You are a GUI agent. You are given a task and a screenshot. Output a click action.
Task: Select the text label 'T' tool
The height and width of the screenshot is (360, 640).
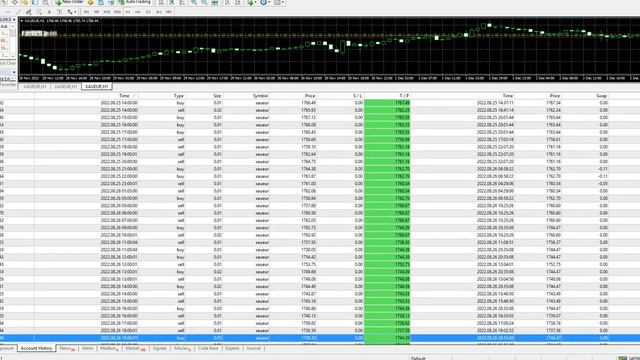(x=60, y=12)
